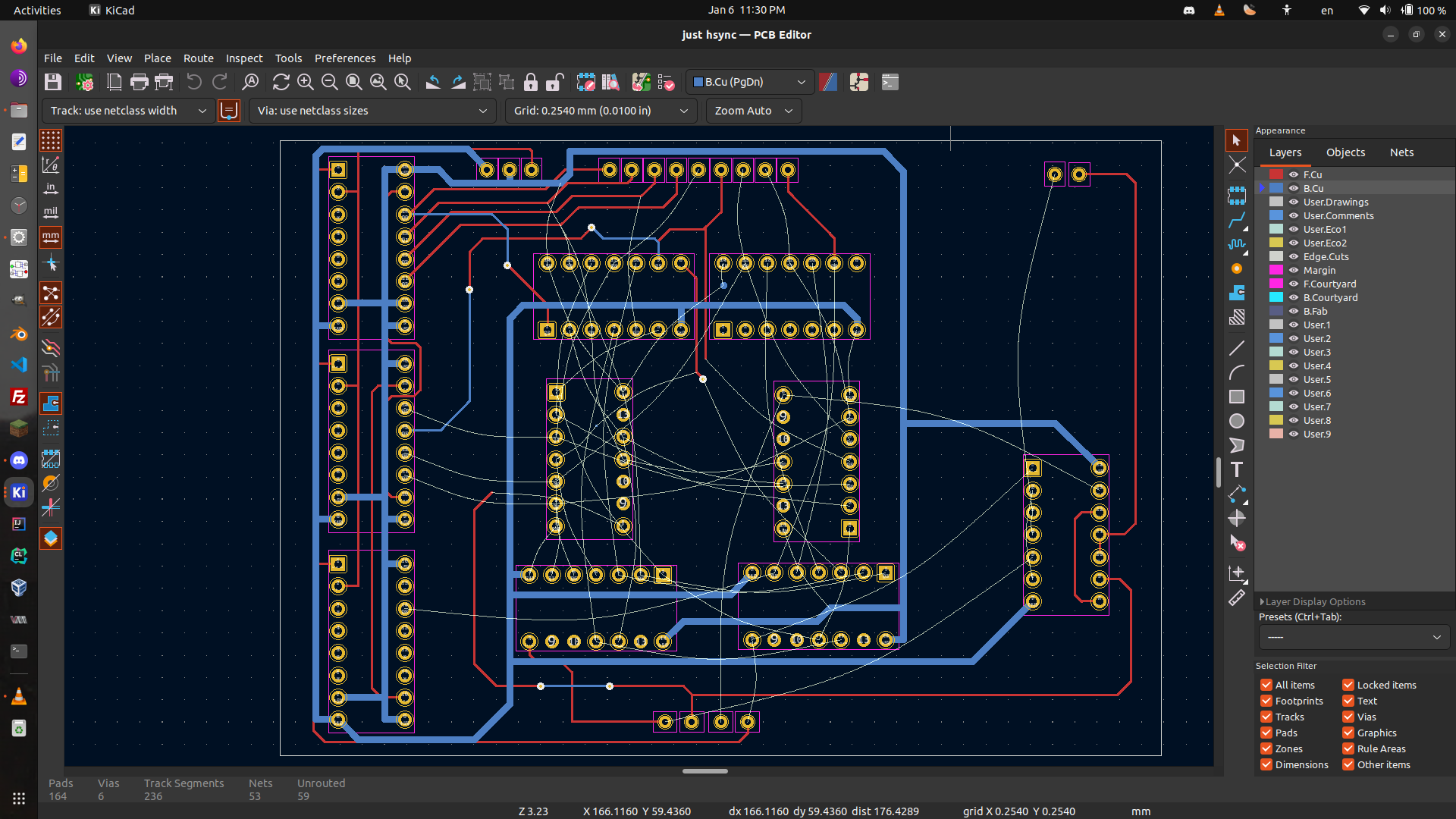The height and width of the screenshot is (819, 1456).
Task: Switch to the Nets tab
Action: click(1401, 152)
